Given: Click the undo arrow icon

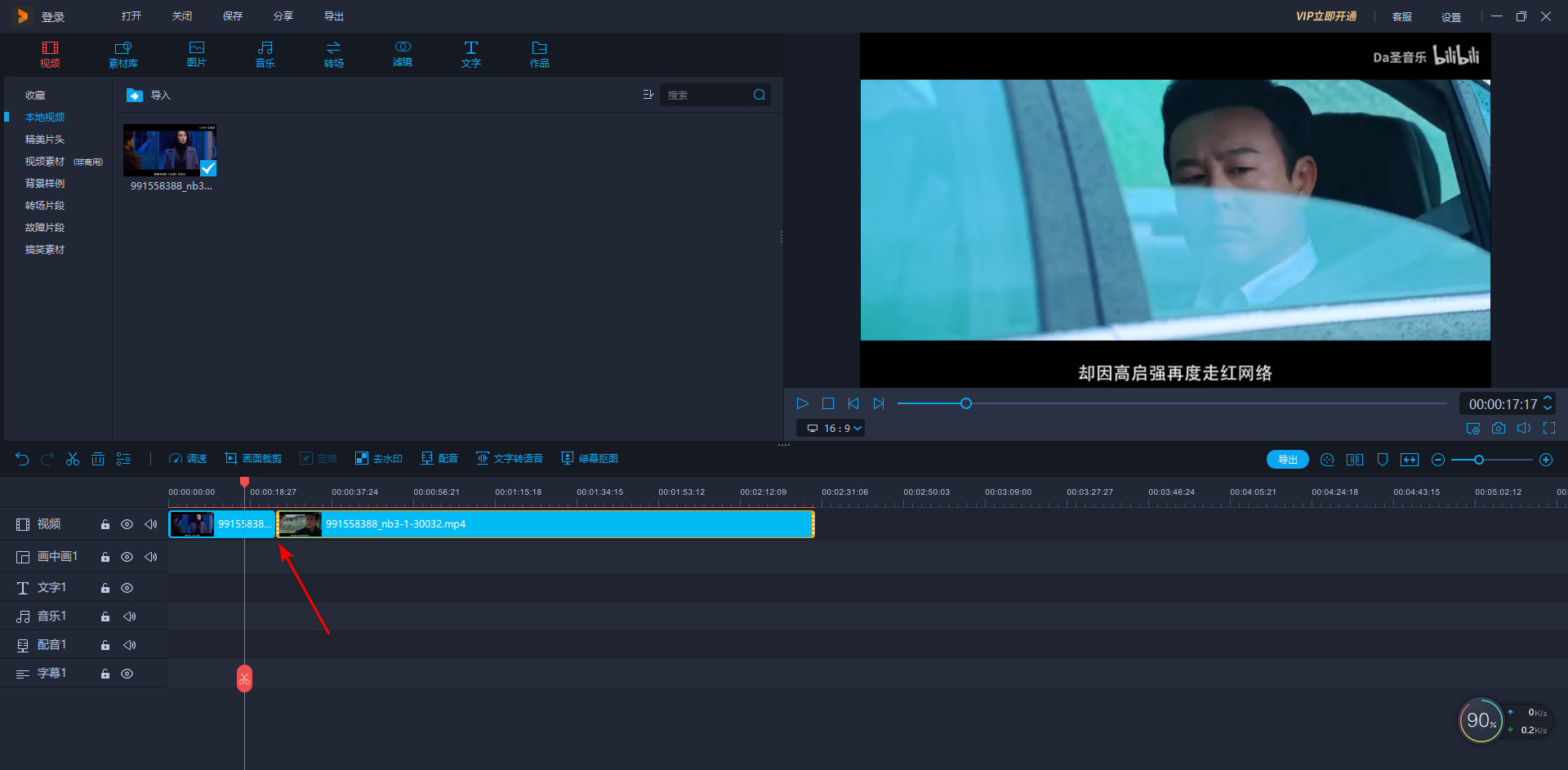Looking at the screenshot, I should 22,459.
